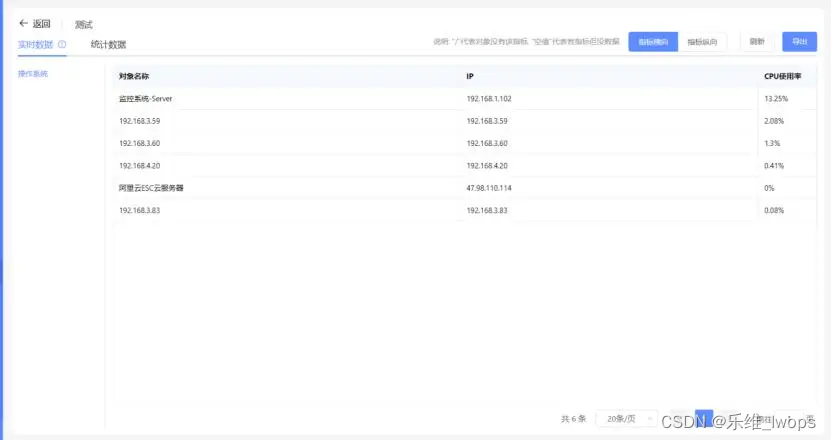Open the 20条/页 page size dropdown
Viewport: 831px width, 440px height.
coord(627,419)
